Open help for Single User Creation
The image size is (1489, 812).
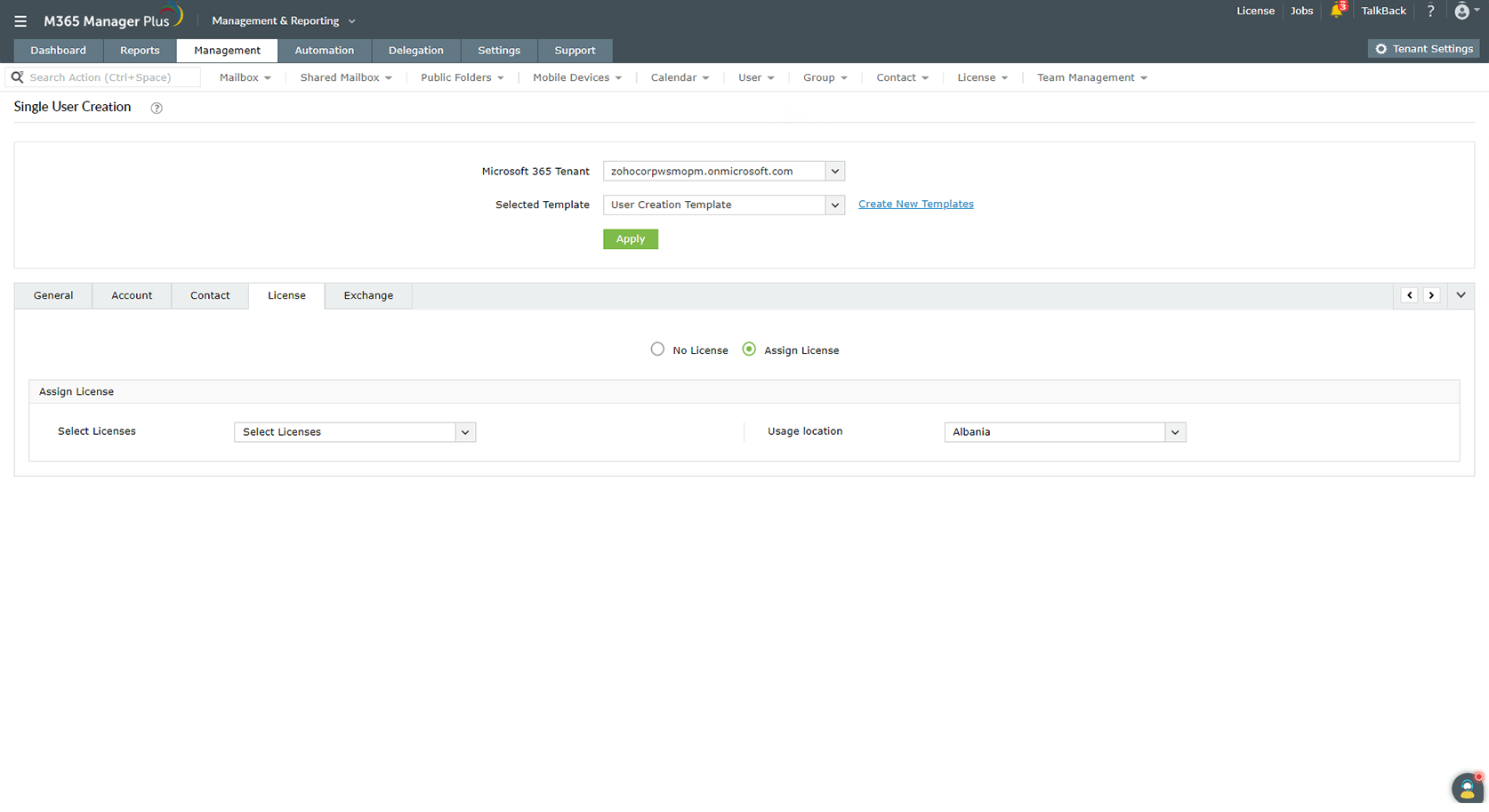[x=157, y=108]
